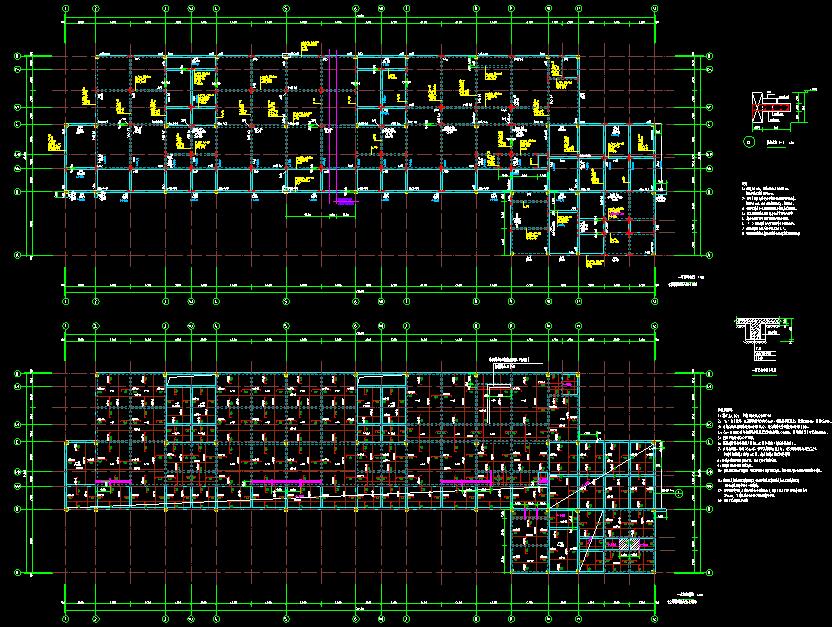832x627 pixels.
Task: Click the circled axis marker right of lower plan
Action: point(679,492)
